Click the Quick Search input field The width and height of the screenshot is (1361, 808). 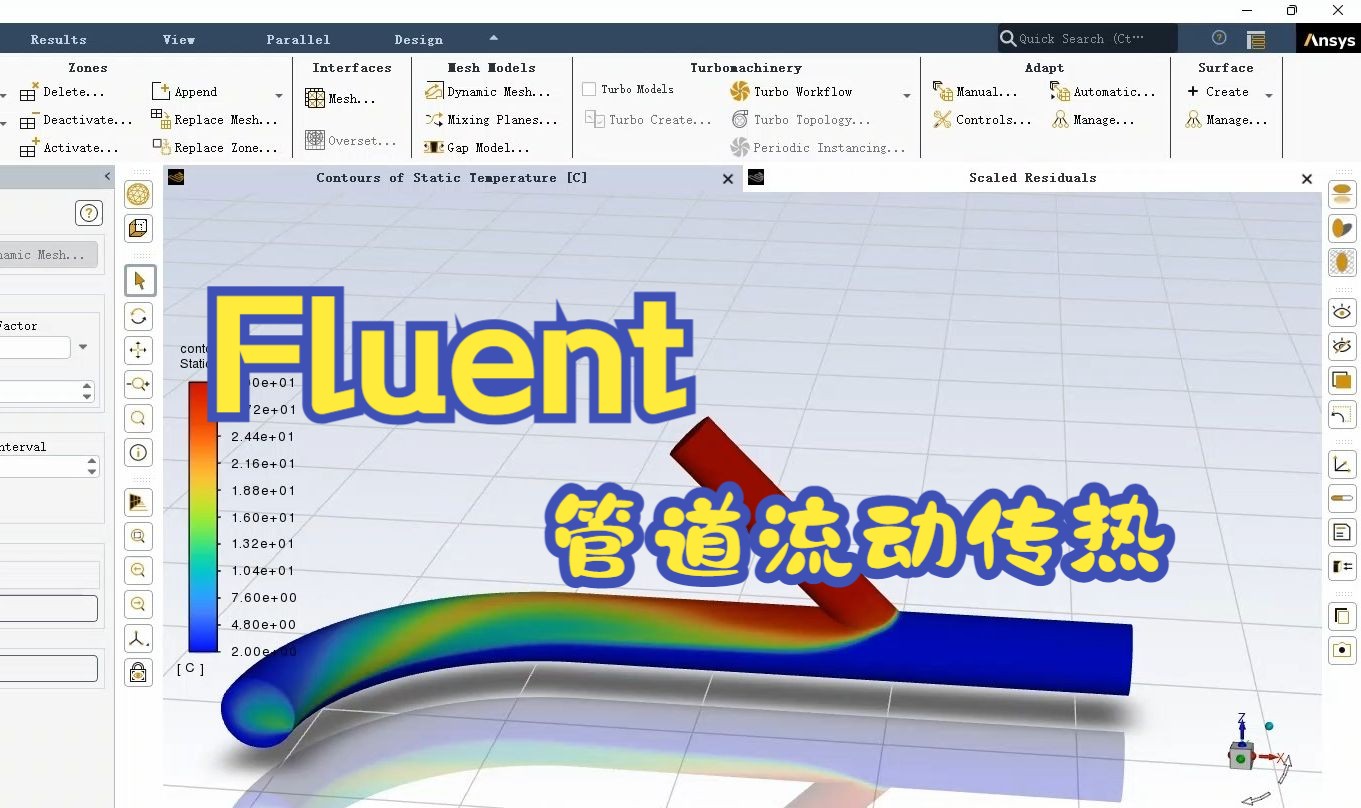tap(1087, 39)
